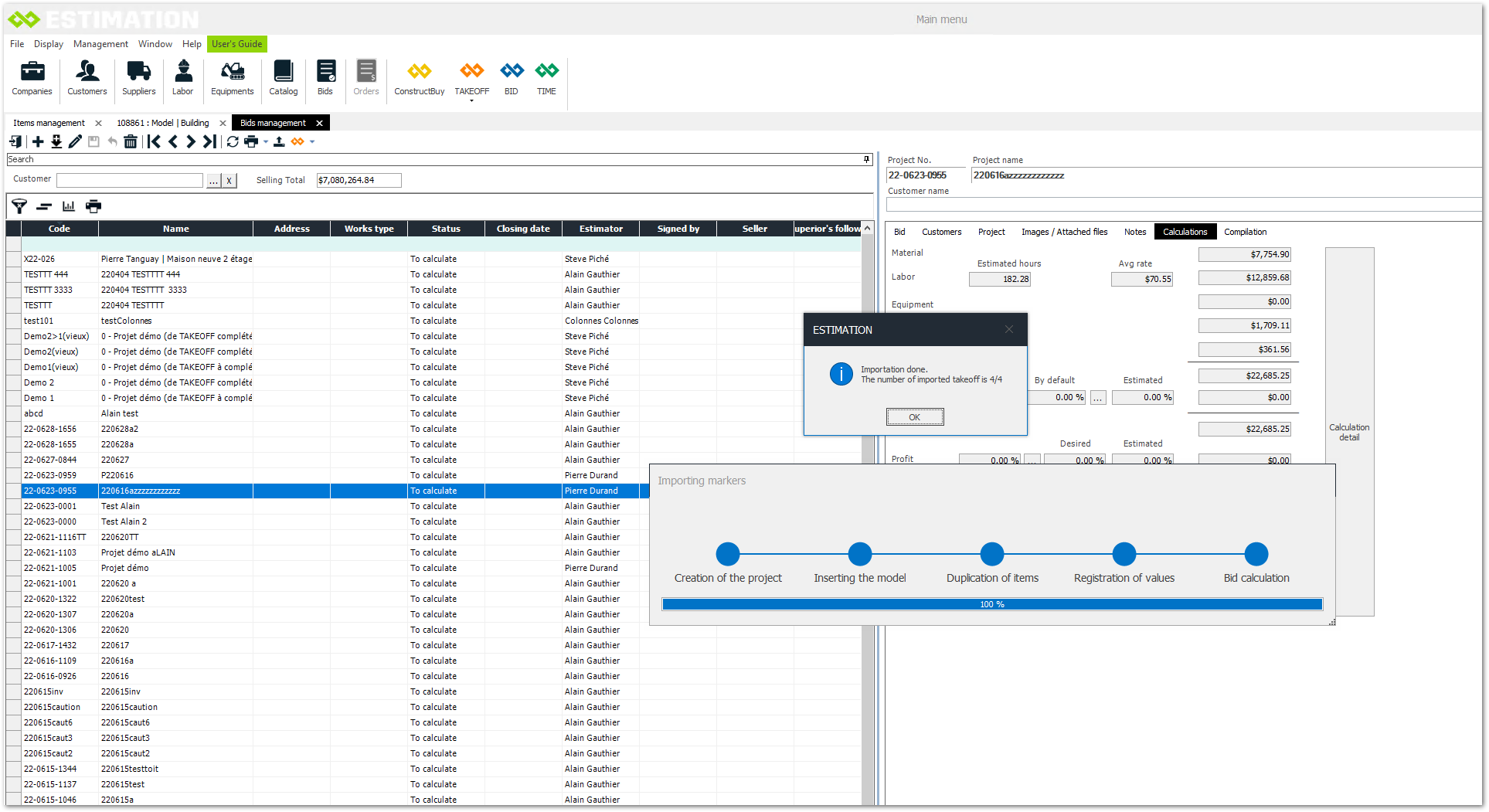The width and height of the screenshot is (1489, 812).
Task: Confirm the import dialog with OK
Action: pos(914,417)
